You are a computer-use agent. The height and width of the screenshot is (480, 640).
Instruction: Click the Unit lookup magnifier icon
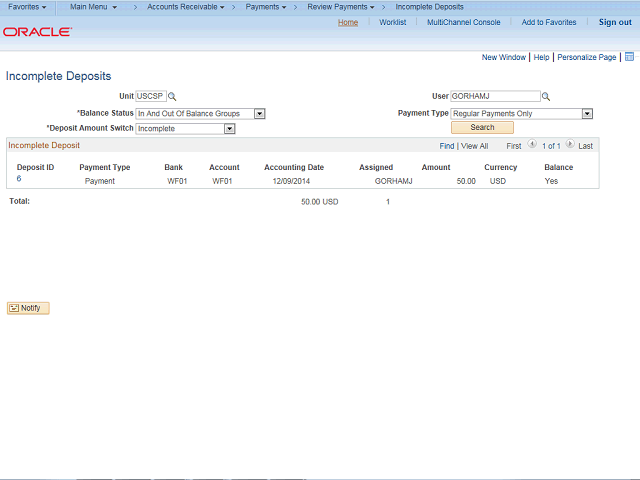172,97
